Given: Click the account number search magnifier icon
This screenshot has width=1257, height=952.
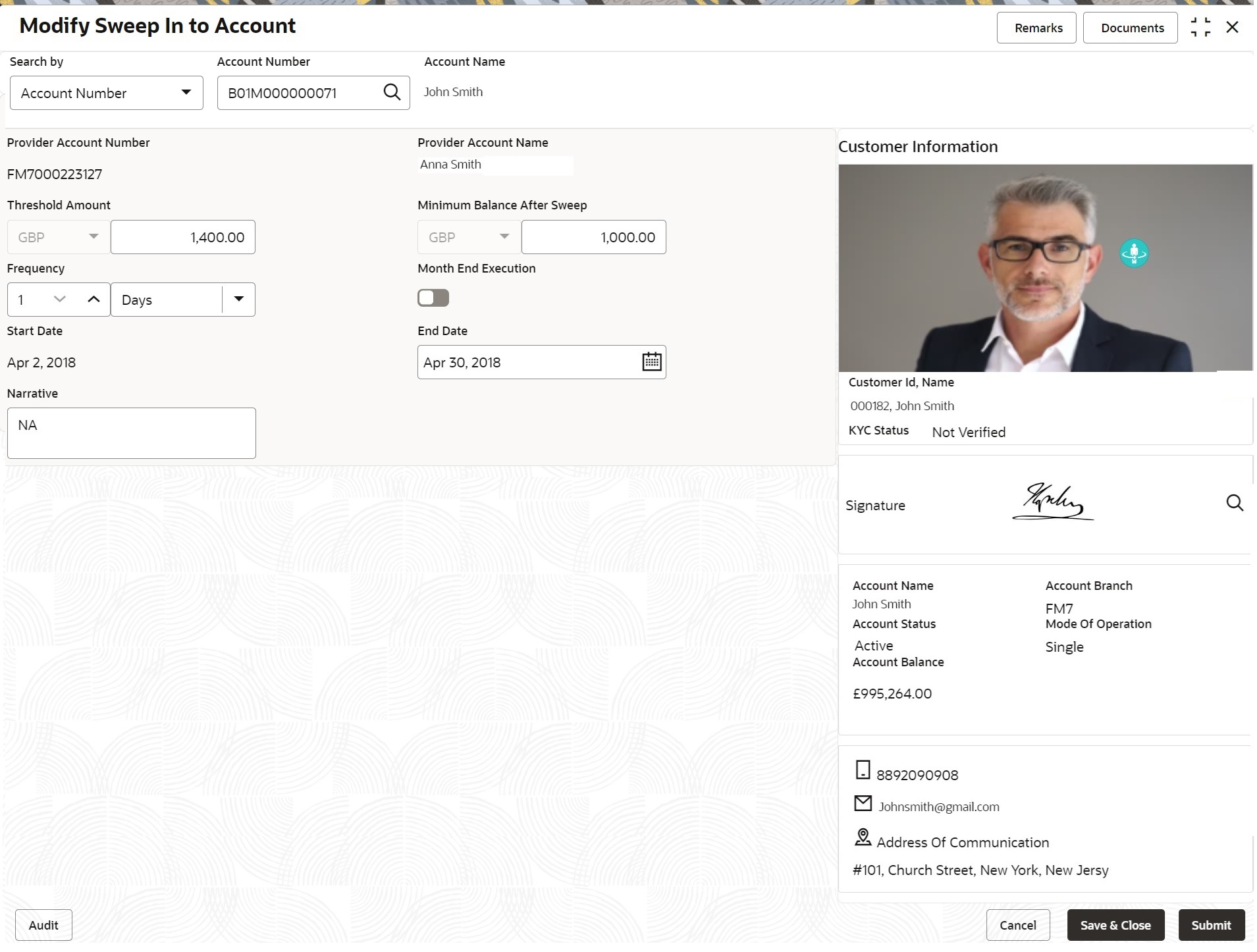Looking at the screenshot, I should (392, 92).
